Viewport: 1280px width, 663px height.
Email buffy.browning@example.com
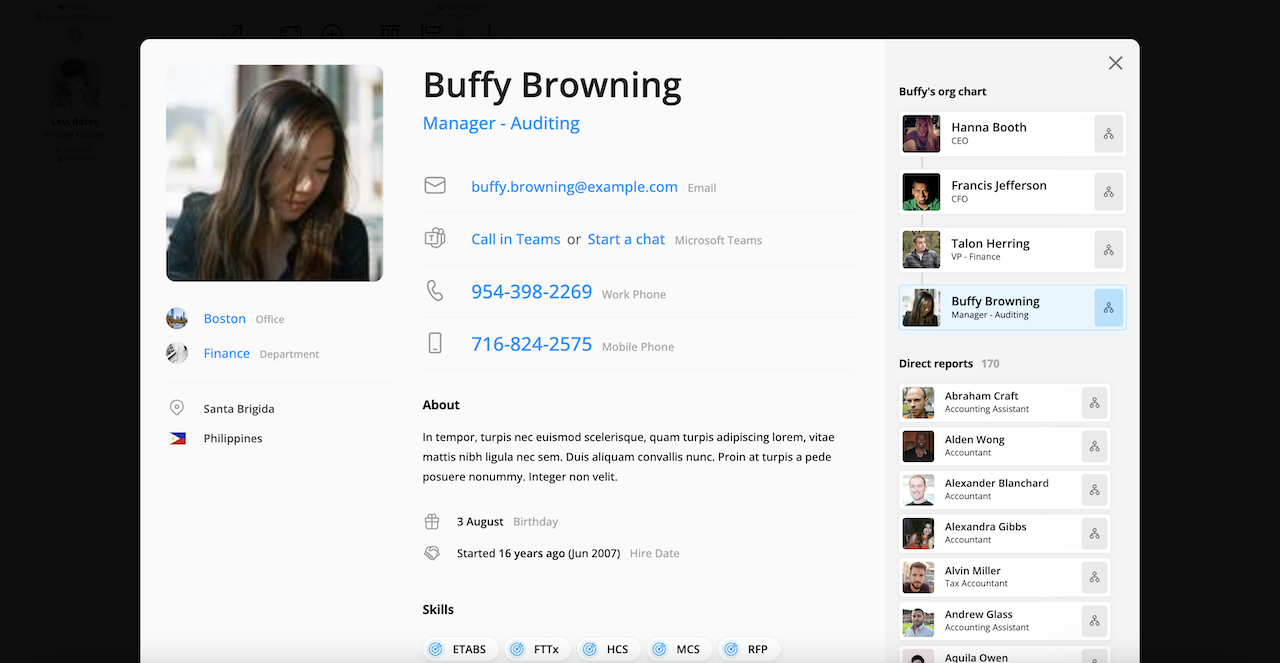point(574,187)
